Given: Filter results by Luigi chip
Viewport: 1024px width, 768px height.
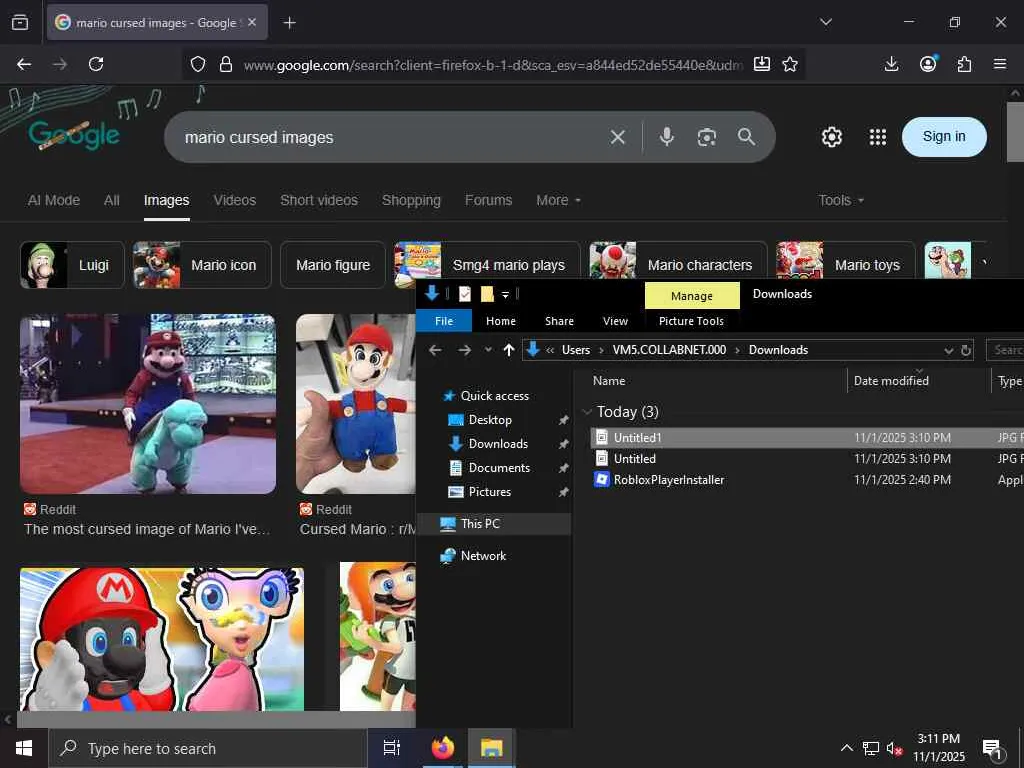Looking at the screenshot, I should (x=72, y=265).
